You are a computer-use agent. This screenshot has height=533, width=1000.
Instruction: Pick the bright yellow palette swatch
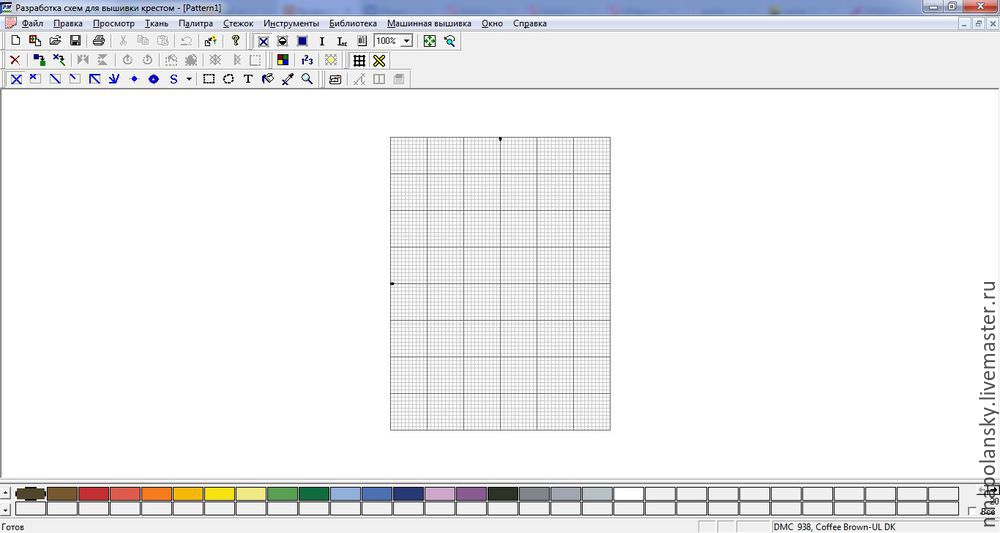[x=219, y=493]
